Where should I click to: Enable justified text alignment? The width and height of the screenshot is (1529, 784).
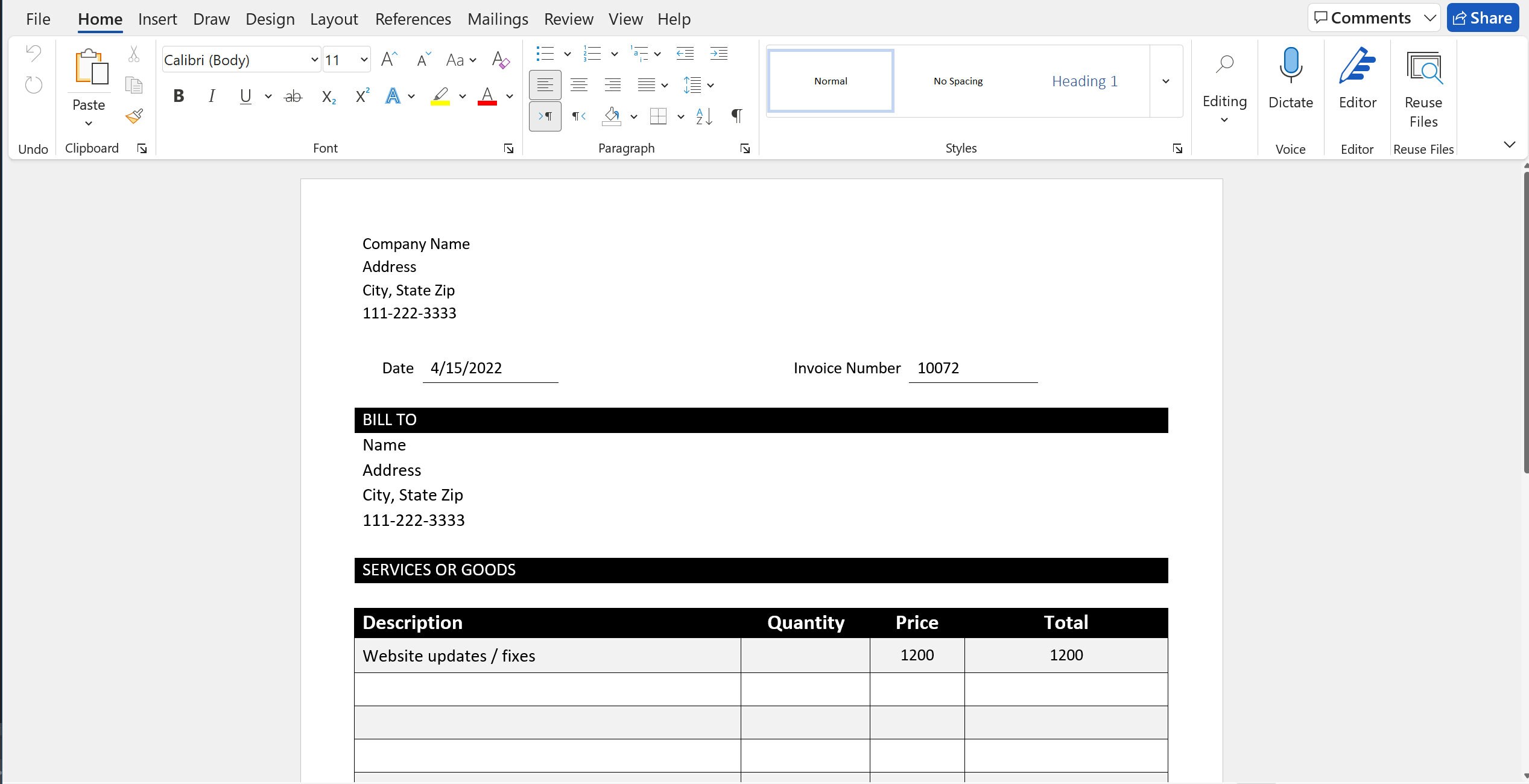(647, 84)
